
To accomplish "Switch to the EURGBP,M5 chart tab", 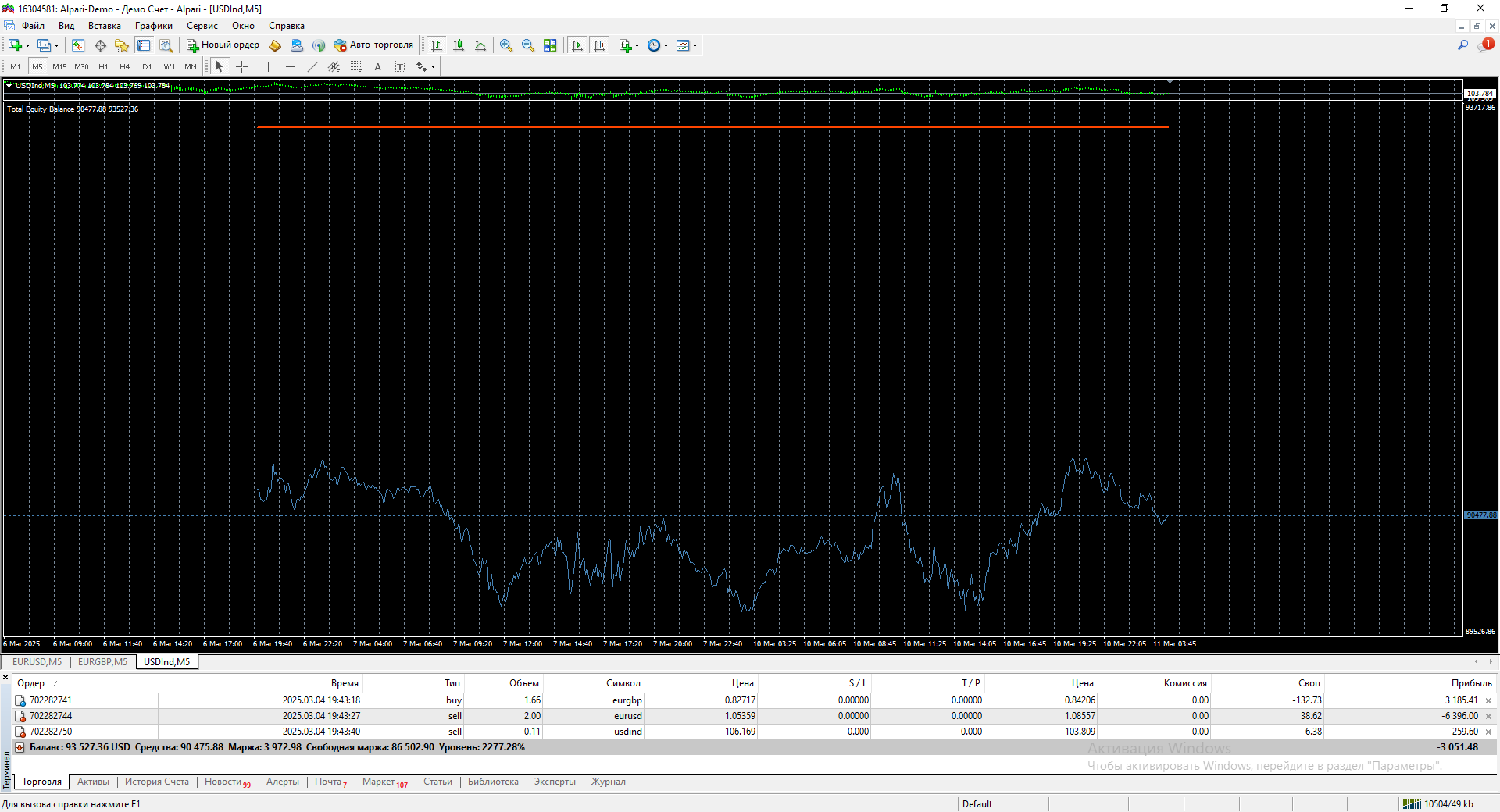I will pos(102,662).
